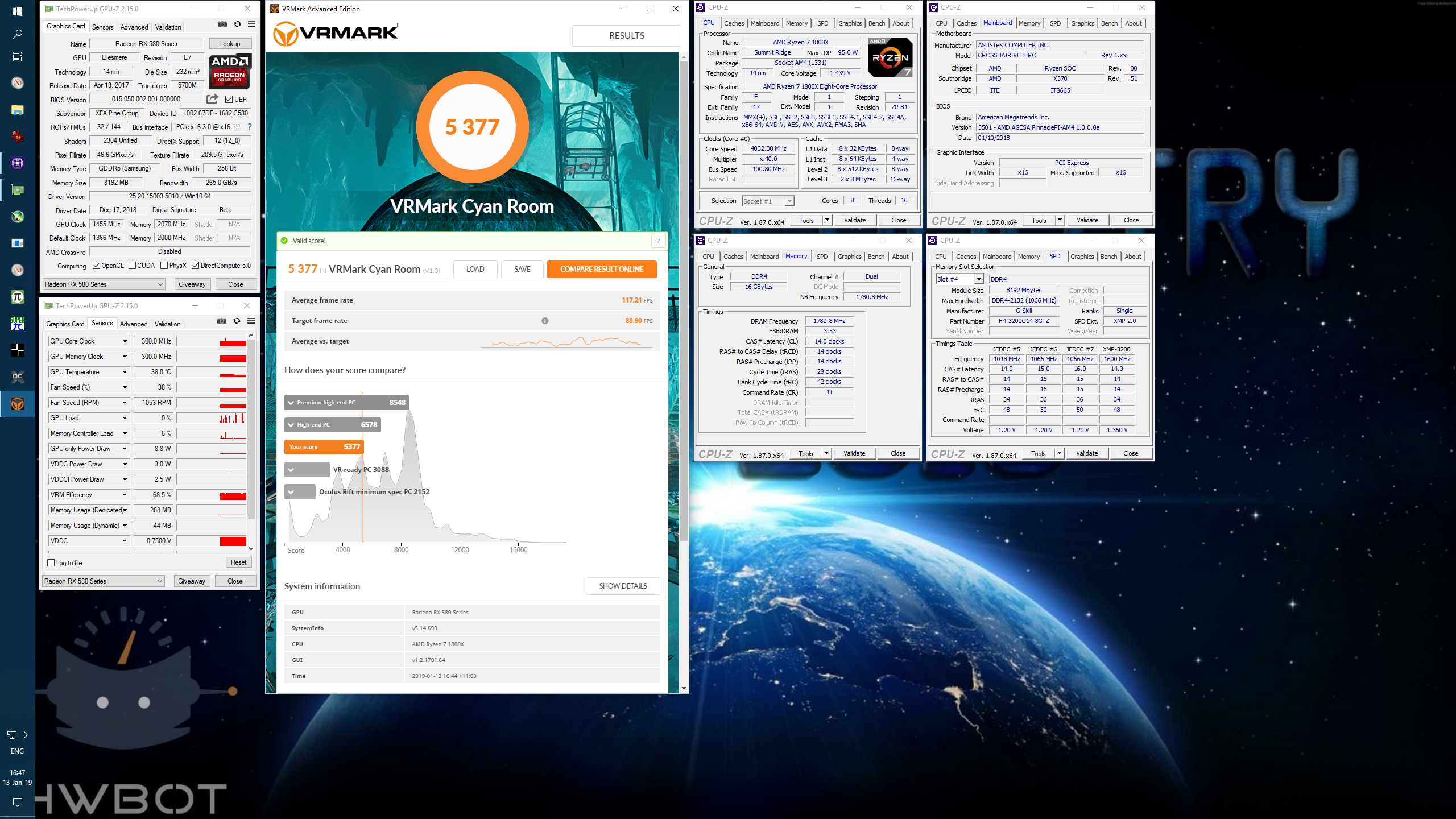
Task: Click the language indicator ENG in tray
Action: point(17,751)
